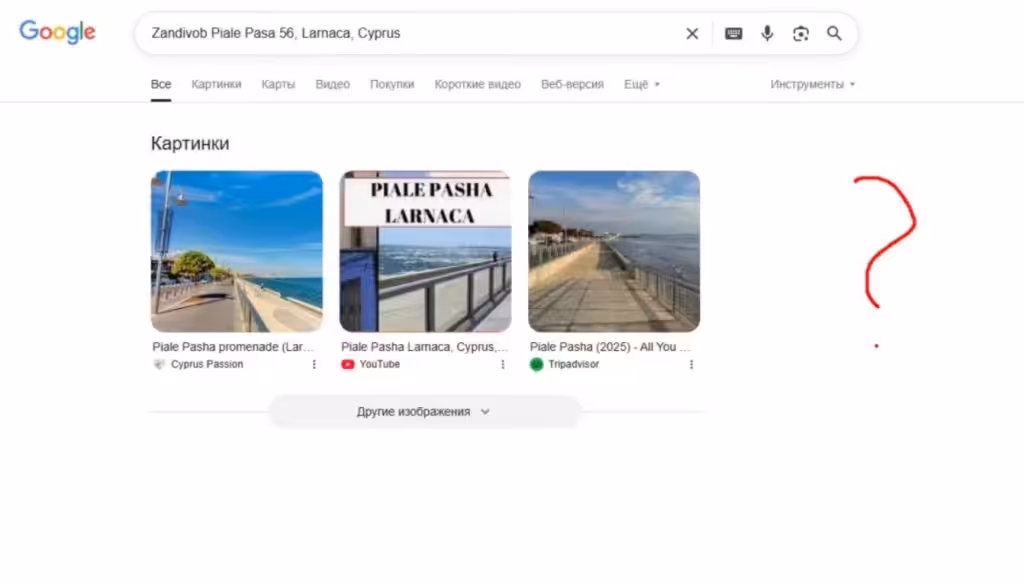Switch to the Картинки tab

point(216,84)
